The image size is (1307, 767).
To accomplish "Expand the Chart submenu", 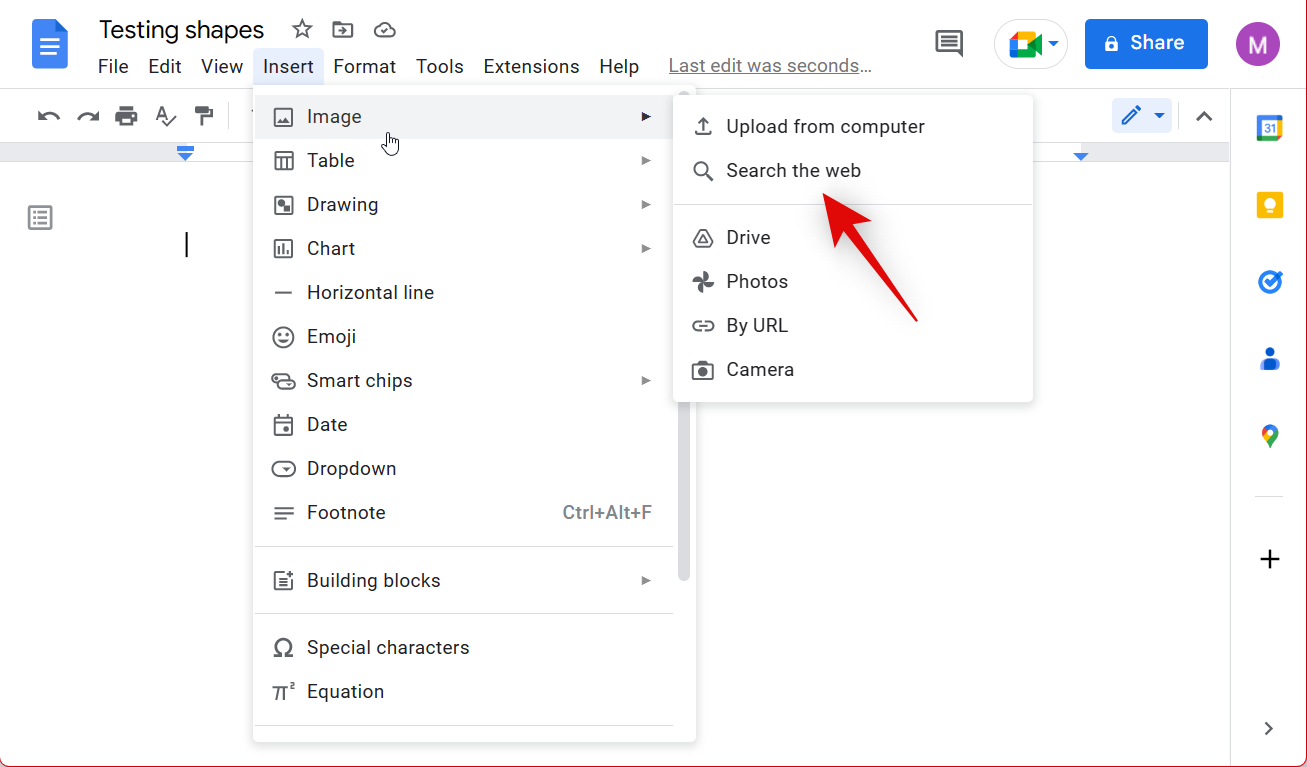I will 464,249.
